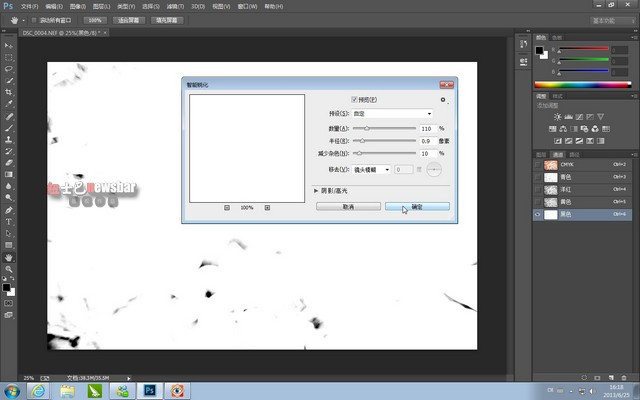
Task: Show the CMYK channel visibility
Action: pos(540,164)
